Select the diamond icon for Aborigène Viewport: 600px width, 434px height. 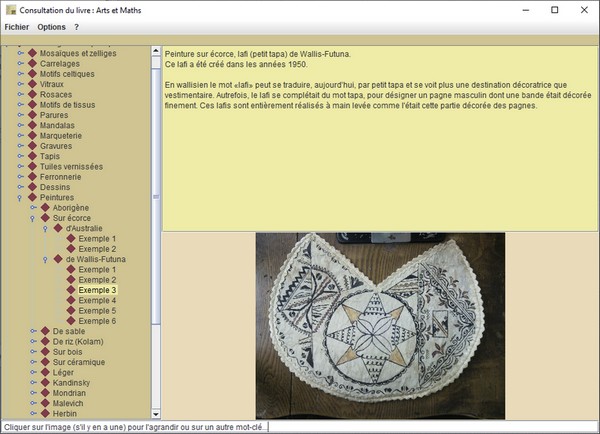(45, 207)
